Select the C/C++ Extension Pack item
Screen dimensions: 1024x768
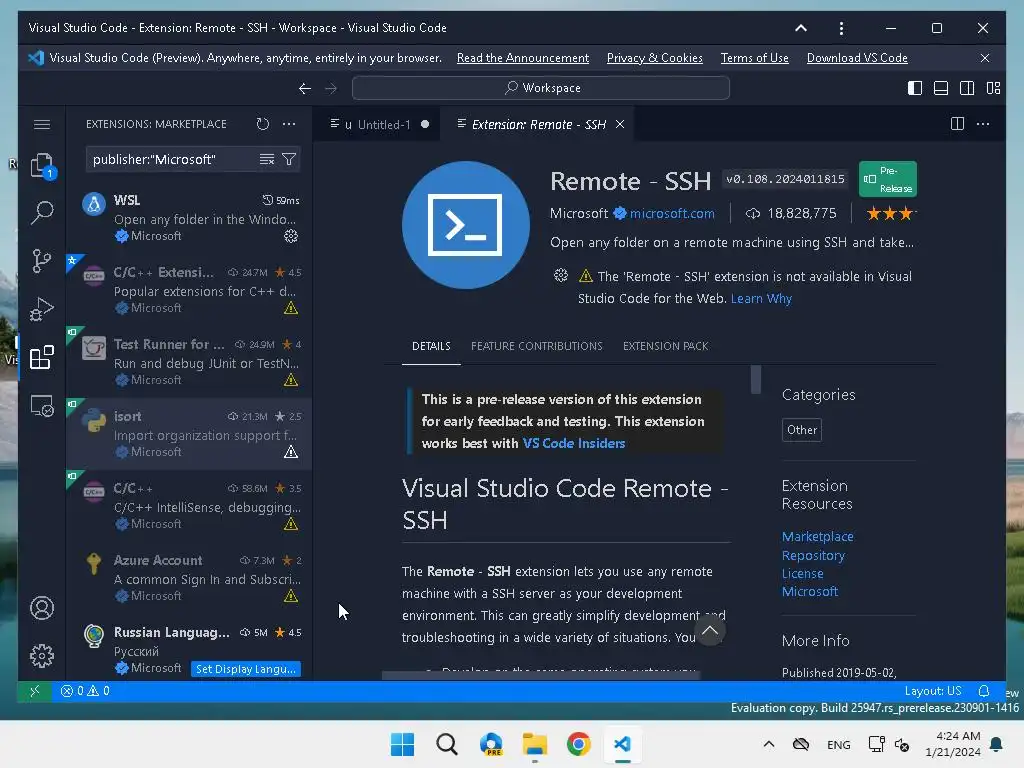point(189,290)
